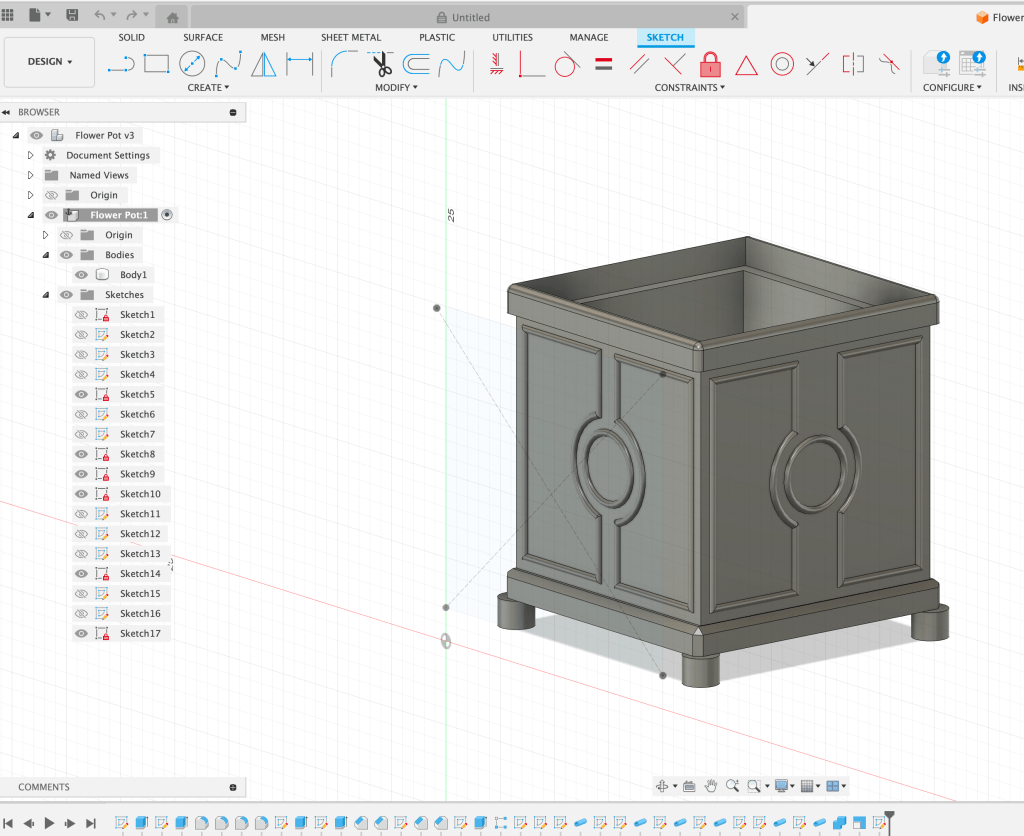Screen dimensions: 1024x836
Task: Select the Sketch Dimension tool
Action: pos(300,64)
